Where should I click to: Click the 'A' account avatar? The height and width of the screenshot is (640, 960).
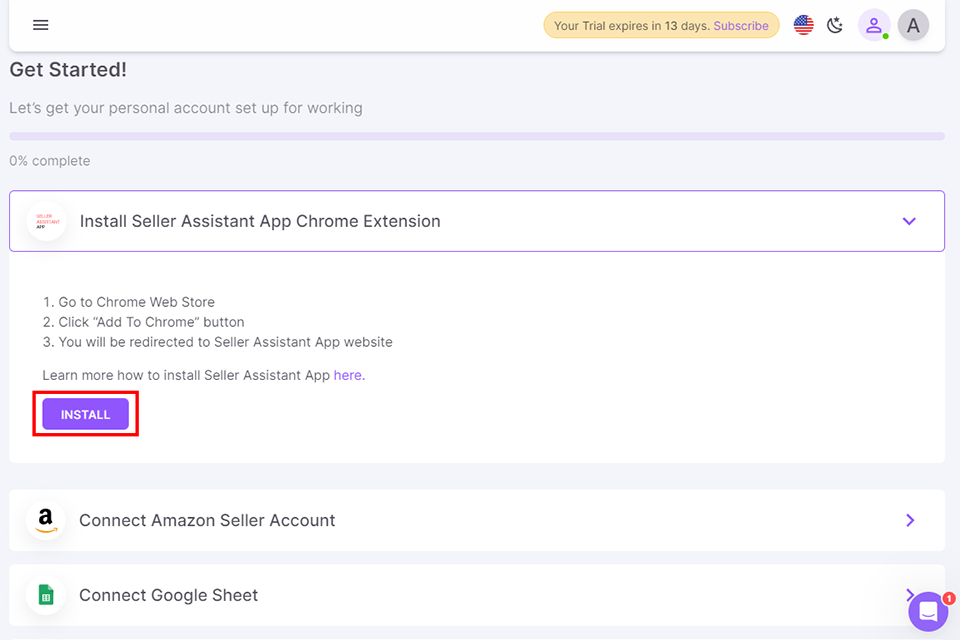point(913,25)
